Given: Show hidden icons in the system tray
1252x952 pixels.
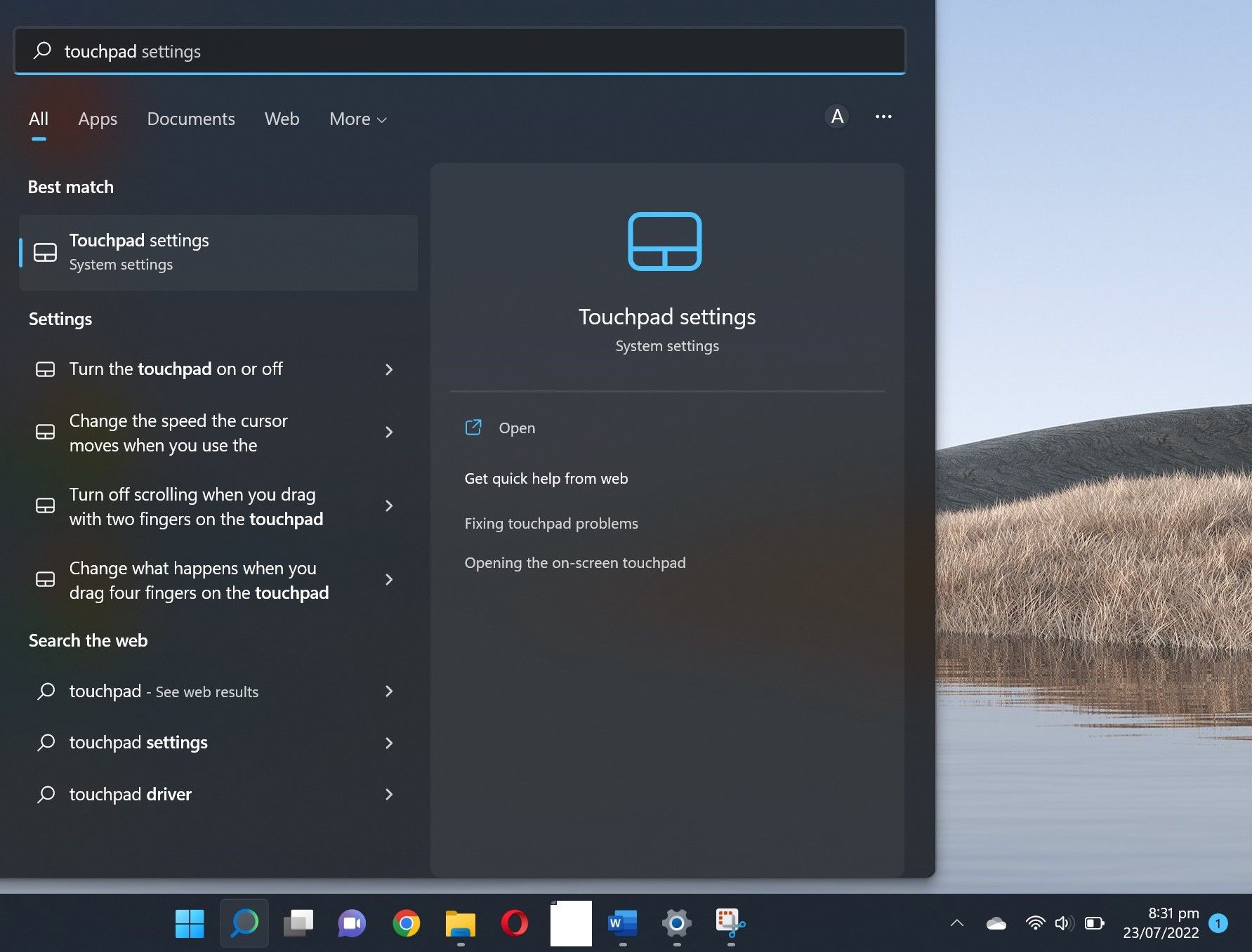Looking at the screenshot, I should coord(957,923).
